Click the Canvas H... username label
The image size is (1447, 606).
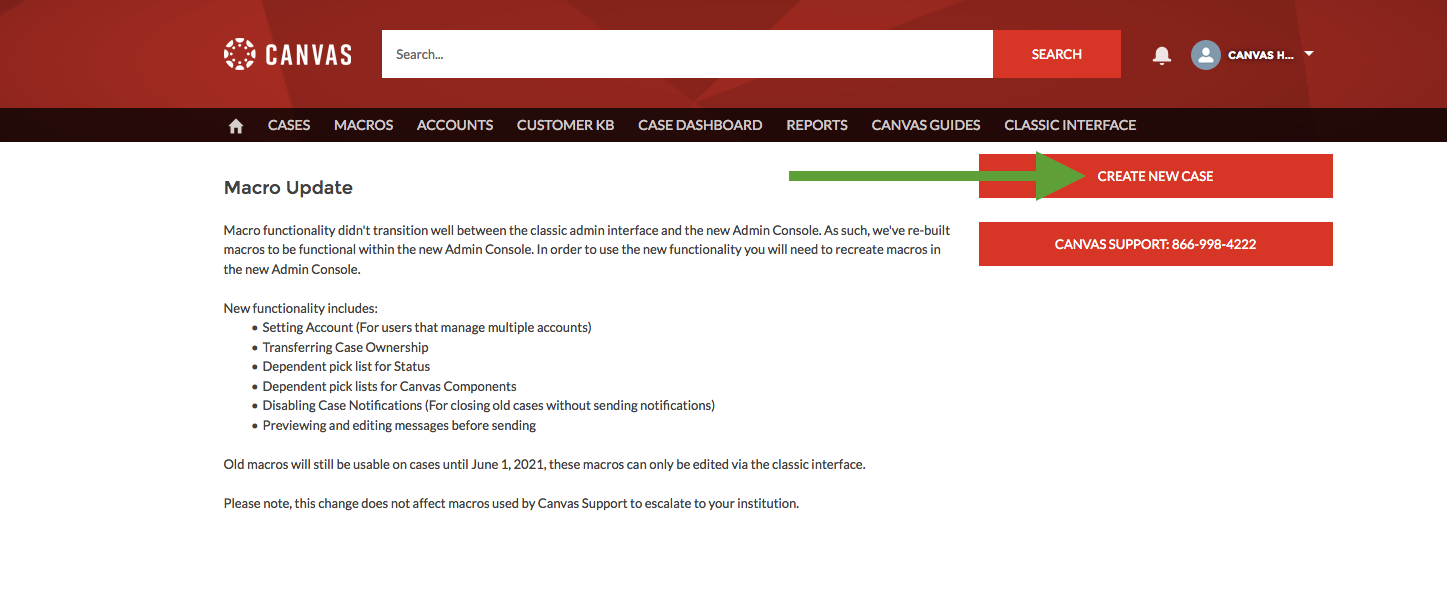tap(1261, 55)
